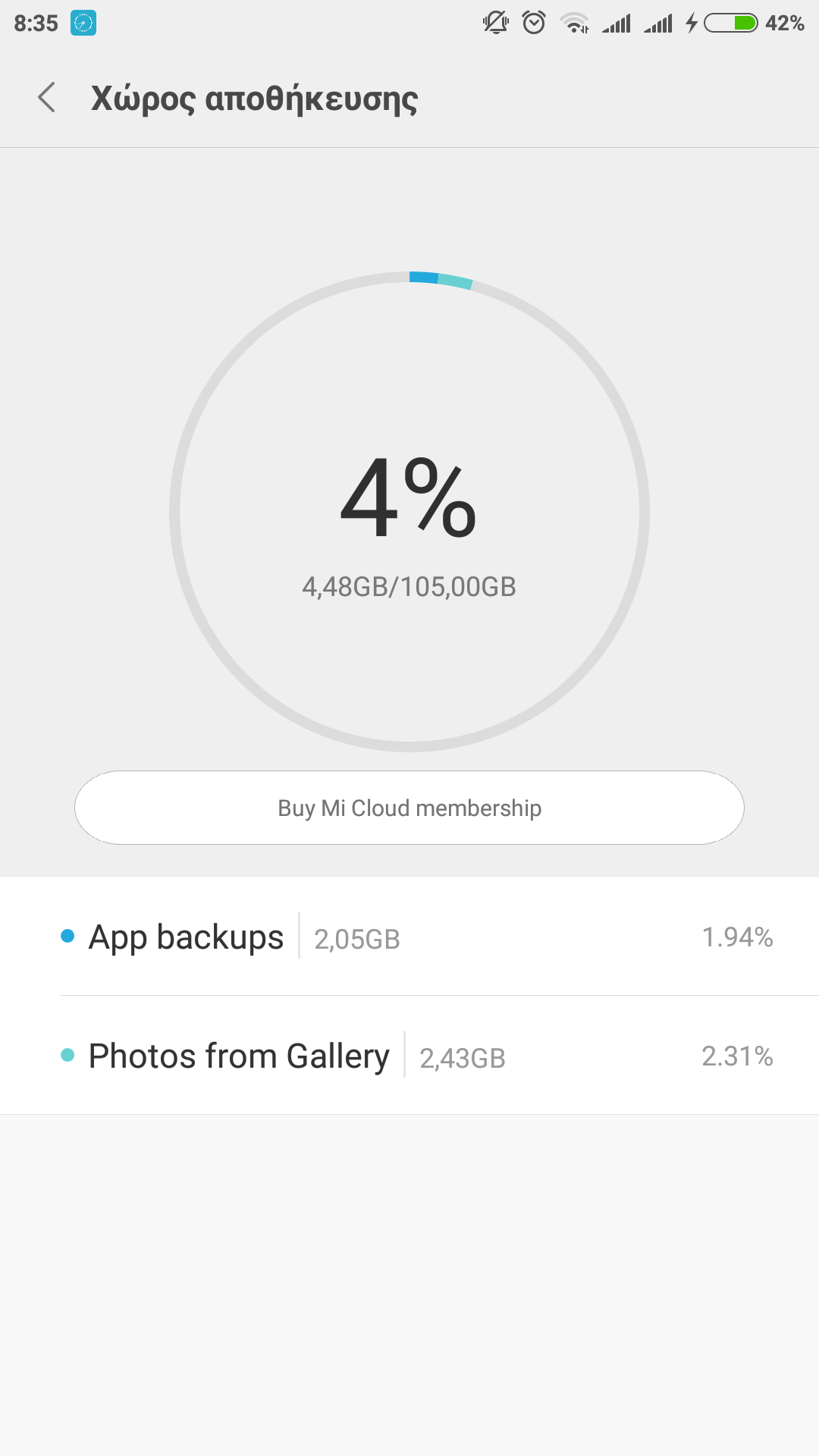Screen dimensions: 819x1456
Task: Tap the blue segment on storage ring
Action: click(424, 278)
